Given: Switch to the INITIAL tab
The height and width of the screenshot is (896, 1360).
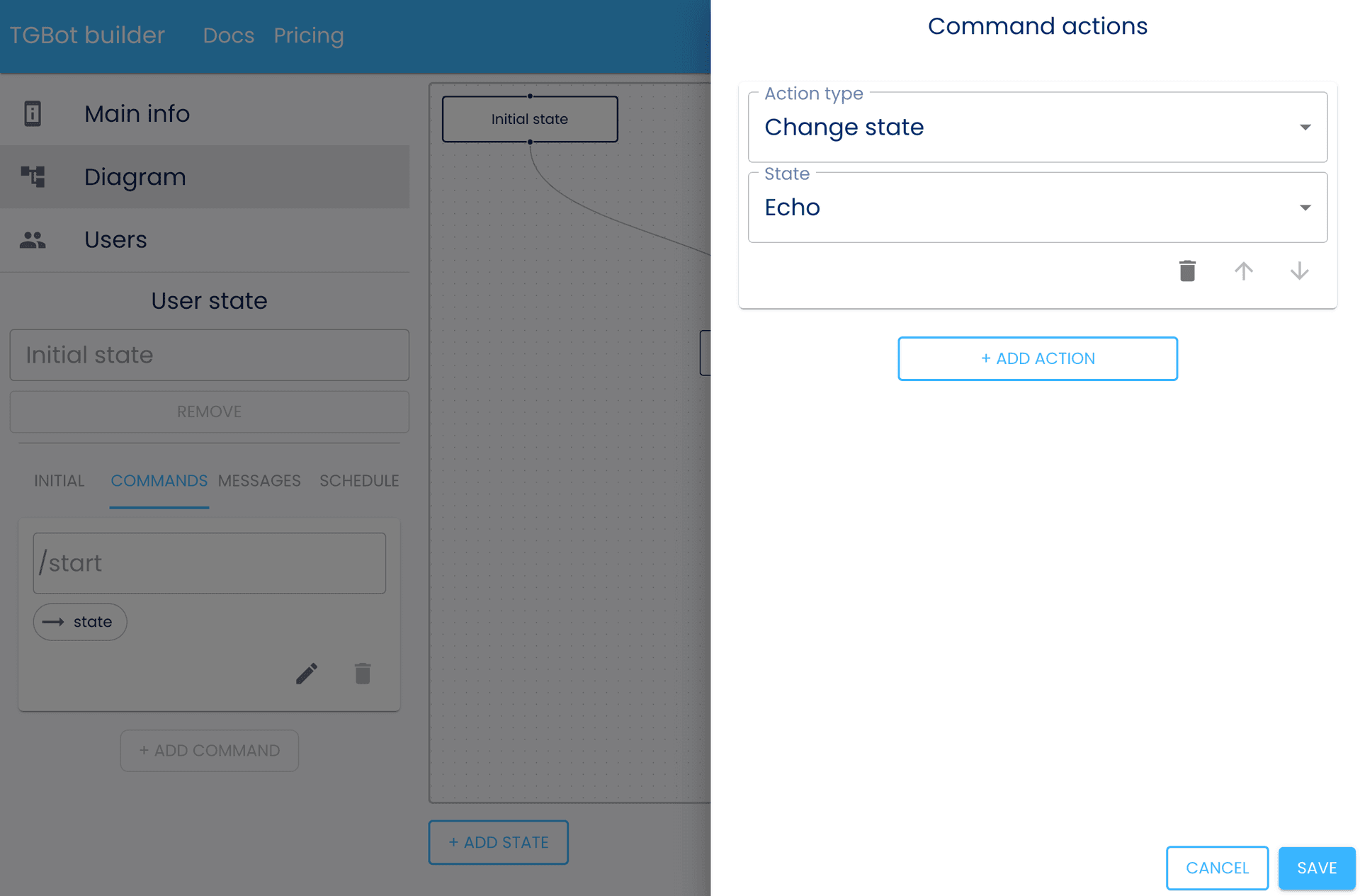Looking at the screenshot, I should [59, 480].
